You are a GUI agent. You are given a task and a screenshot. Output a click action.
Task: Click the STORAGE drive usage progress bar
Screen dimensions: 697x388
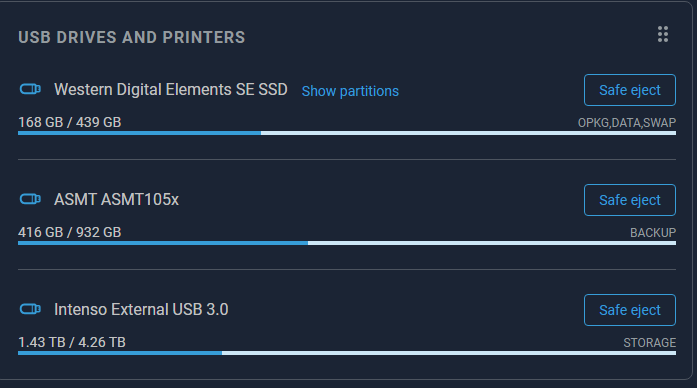pyautogui.click(x=347, y=353)
